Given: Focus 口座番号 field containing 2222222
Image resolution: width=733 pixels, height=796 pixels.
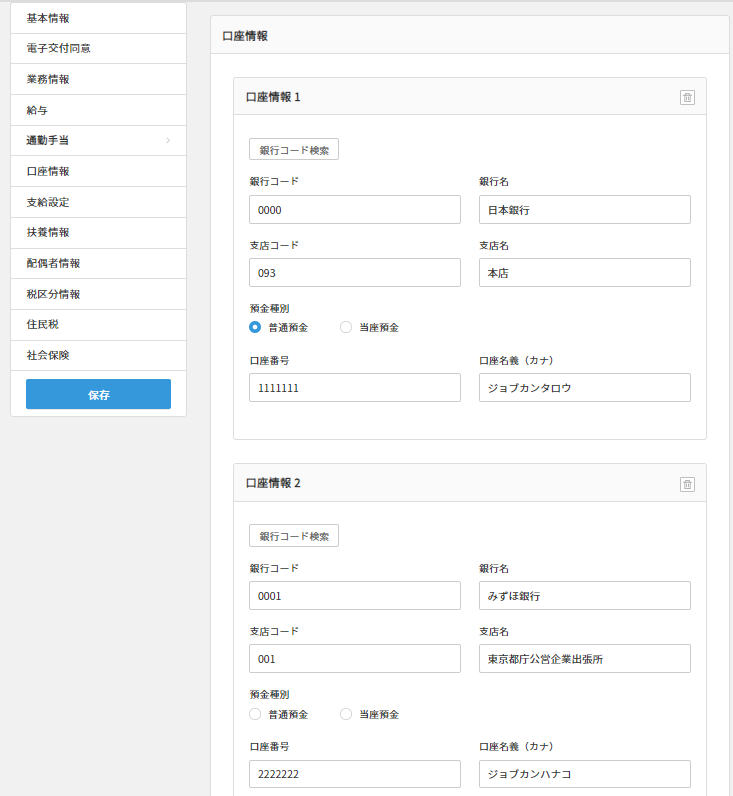Looking at the screenshot, I should click(355, 774).
